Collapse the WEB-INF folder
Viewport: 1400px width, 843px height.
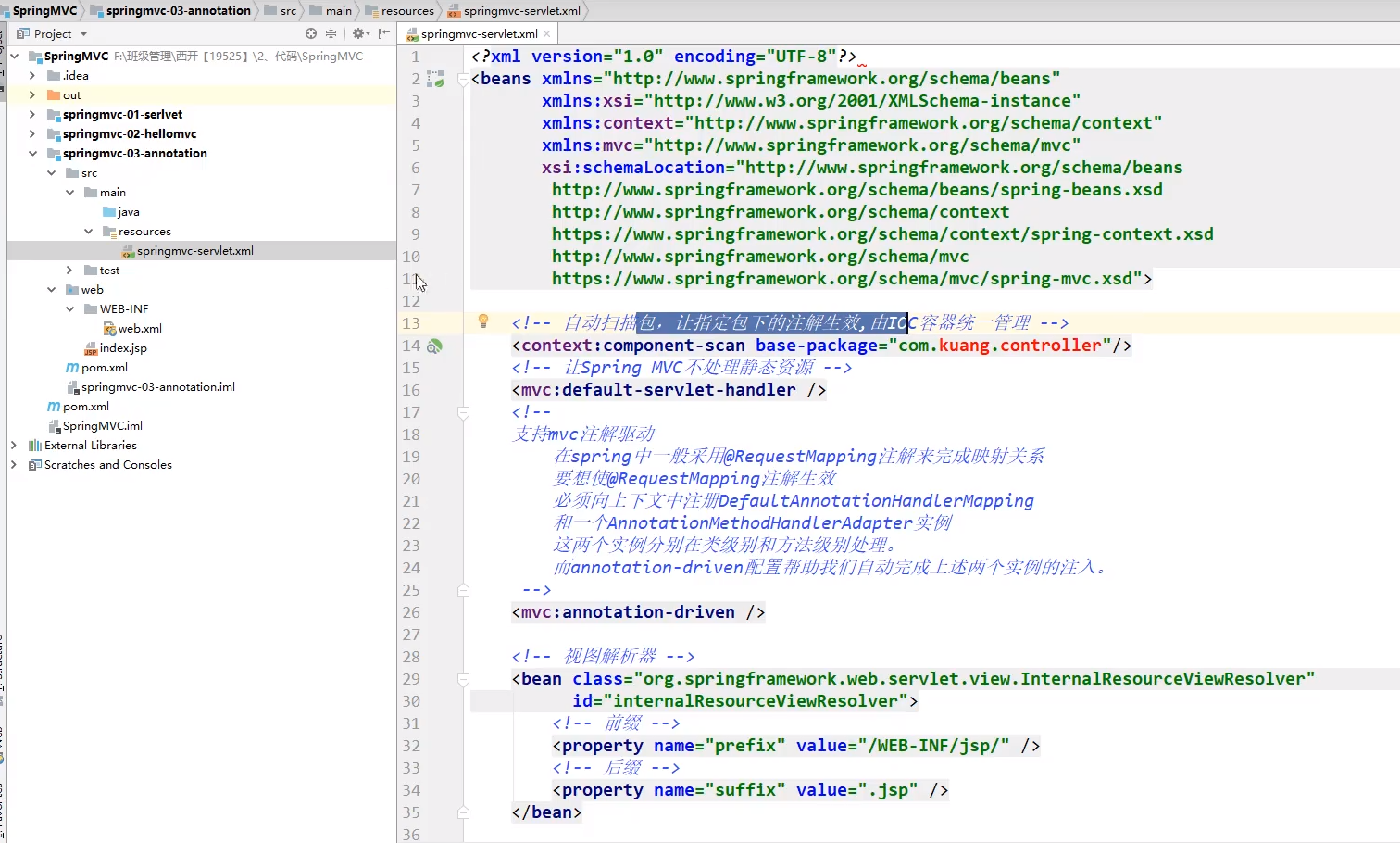[x=69, y=309]
